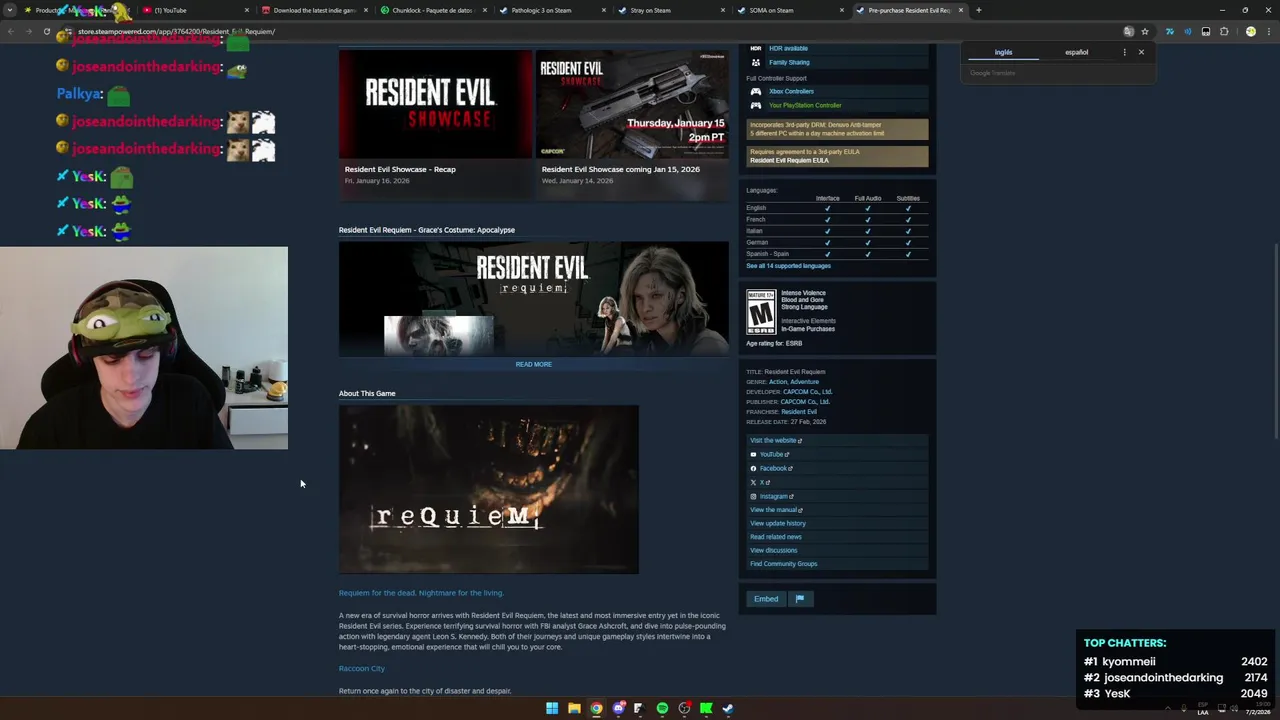Open a new Chrome tab

[978, 10]
